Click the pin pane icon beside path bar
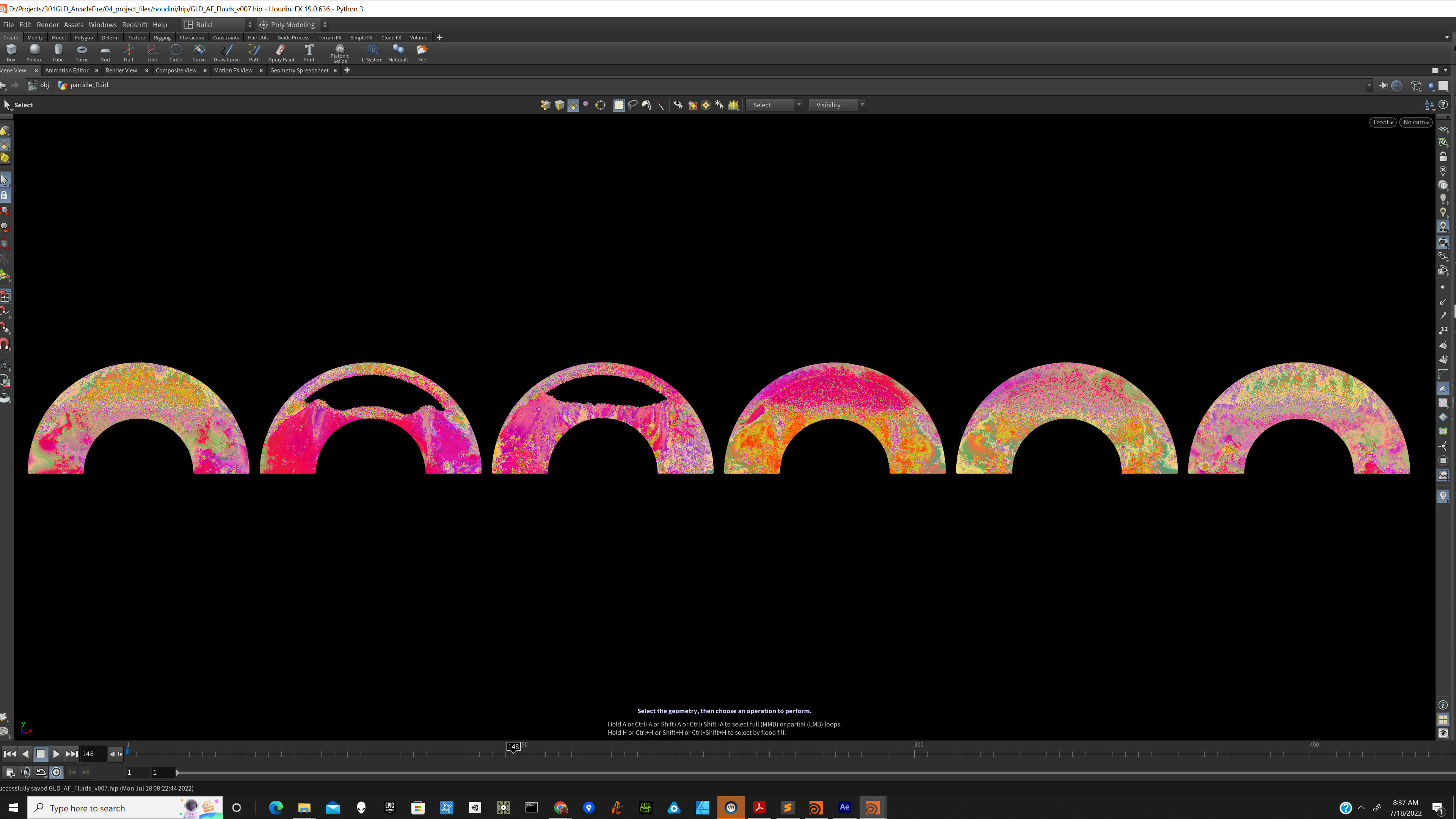Viewport: 1456px width, 819px height. [1383, 85]
